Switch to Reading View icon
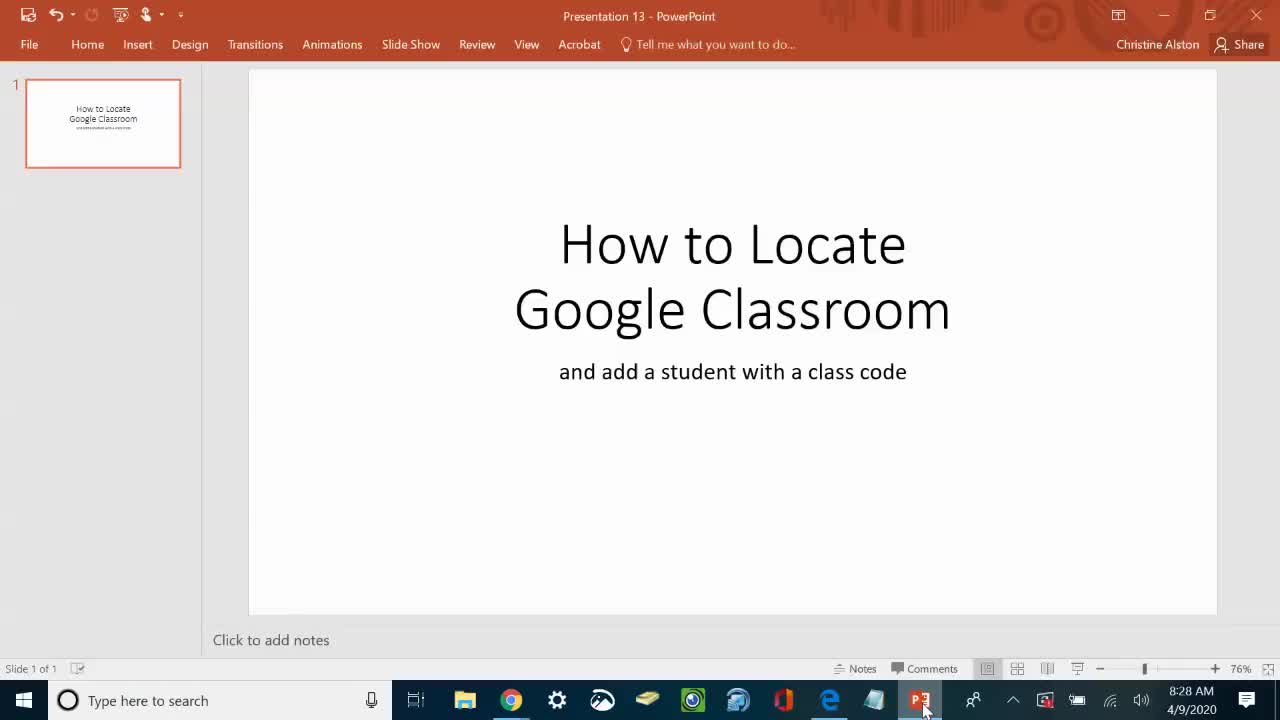1280x720 pixels. pyautogui.click(x=1047, y=669)
